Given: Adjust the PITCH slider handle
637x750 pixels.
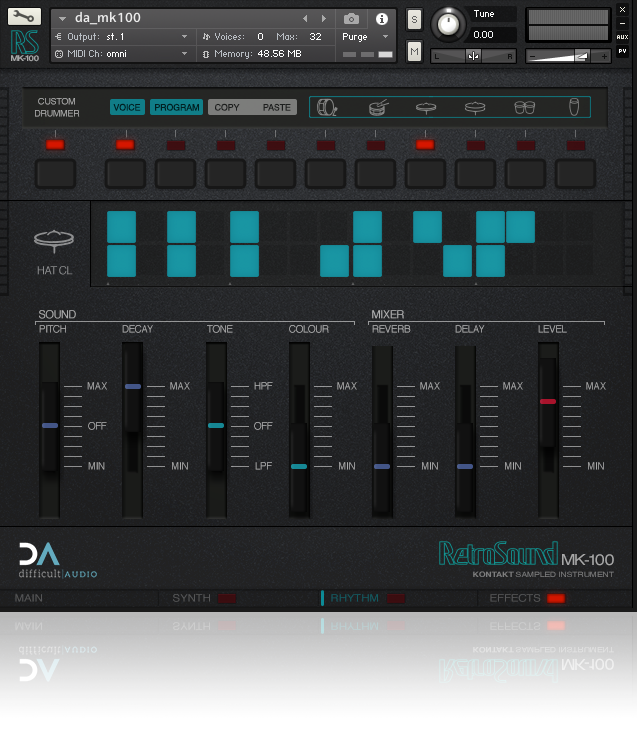Looking at the screenshot, I should (50, 425).
